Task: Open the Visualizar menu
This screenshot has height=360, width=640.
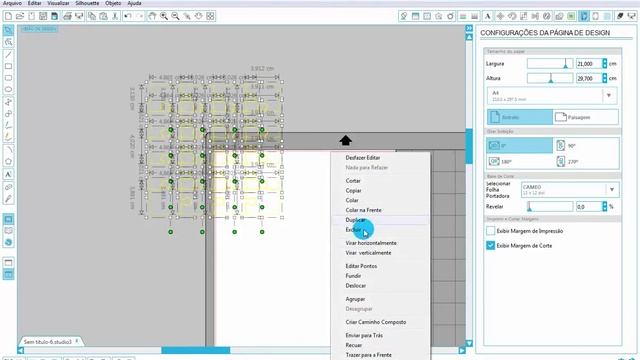Action: point(58,3)
